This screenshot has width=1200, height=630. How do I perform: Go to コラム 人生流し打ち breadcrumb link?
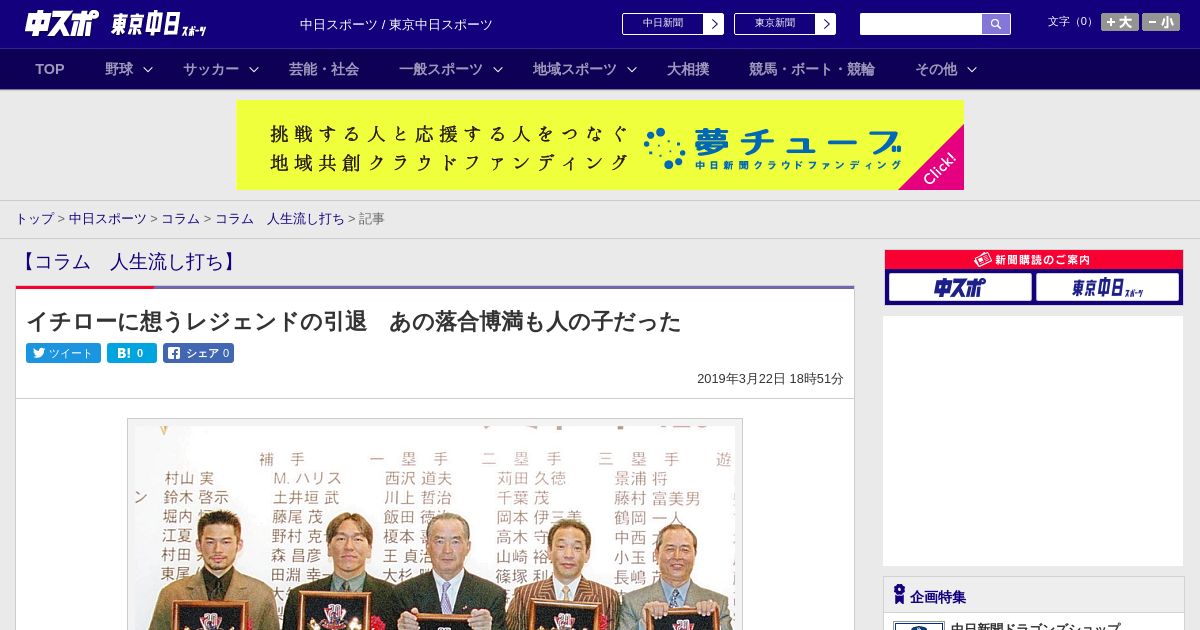coord(280,219)
